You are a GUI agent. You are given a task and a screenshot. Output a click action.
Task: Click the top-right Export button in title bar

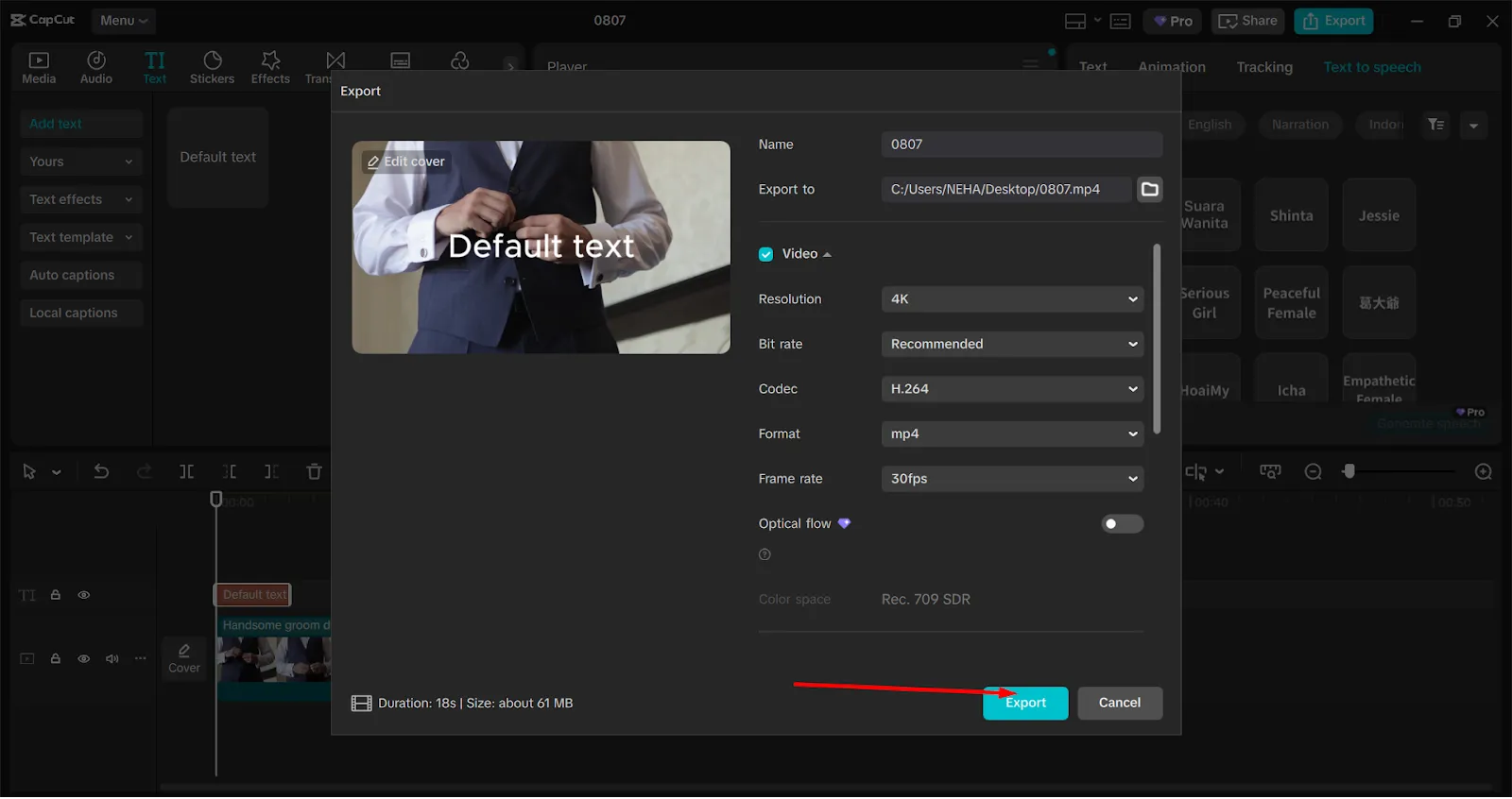pos(1333,21)
